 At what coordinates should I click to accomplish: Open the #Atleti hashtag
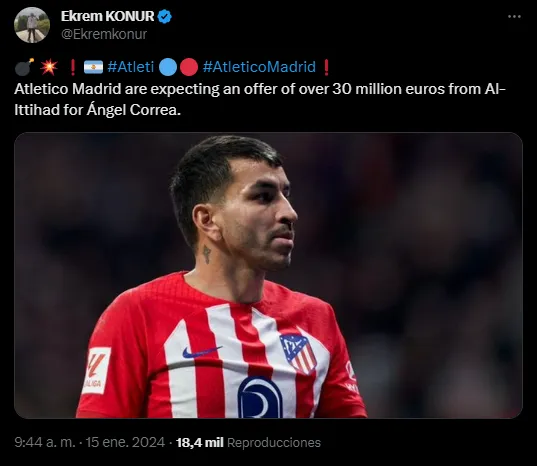pos(131,67)
